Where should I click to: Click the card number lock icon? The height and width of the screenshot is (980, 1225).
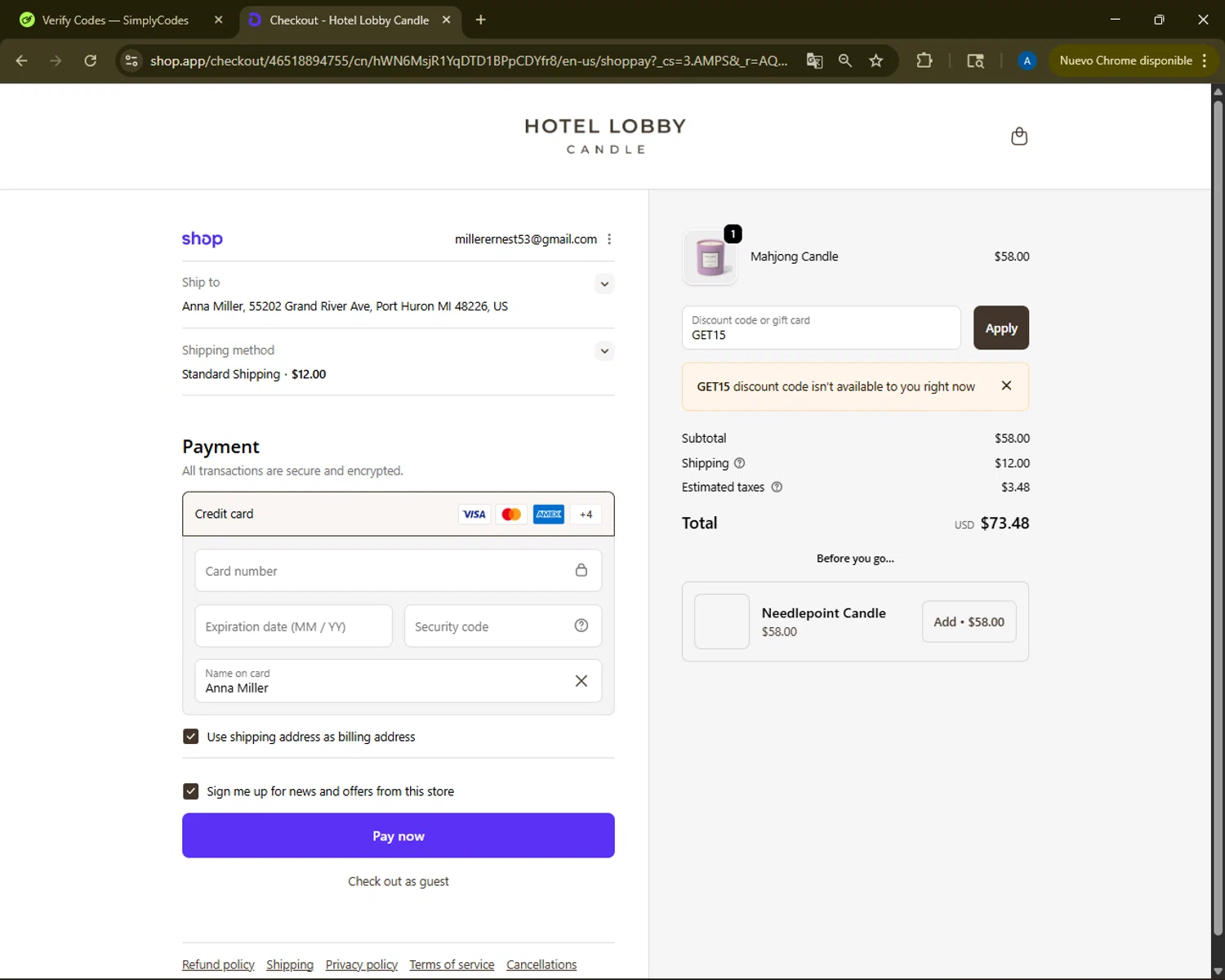pos(581,570)
